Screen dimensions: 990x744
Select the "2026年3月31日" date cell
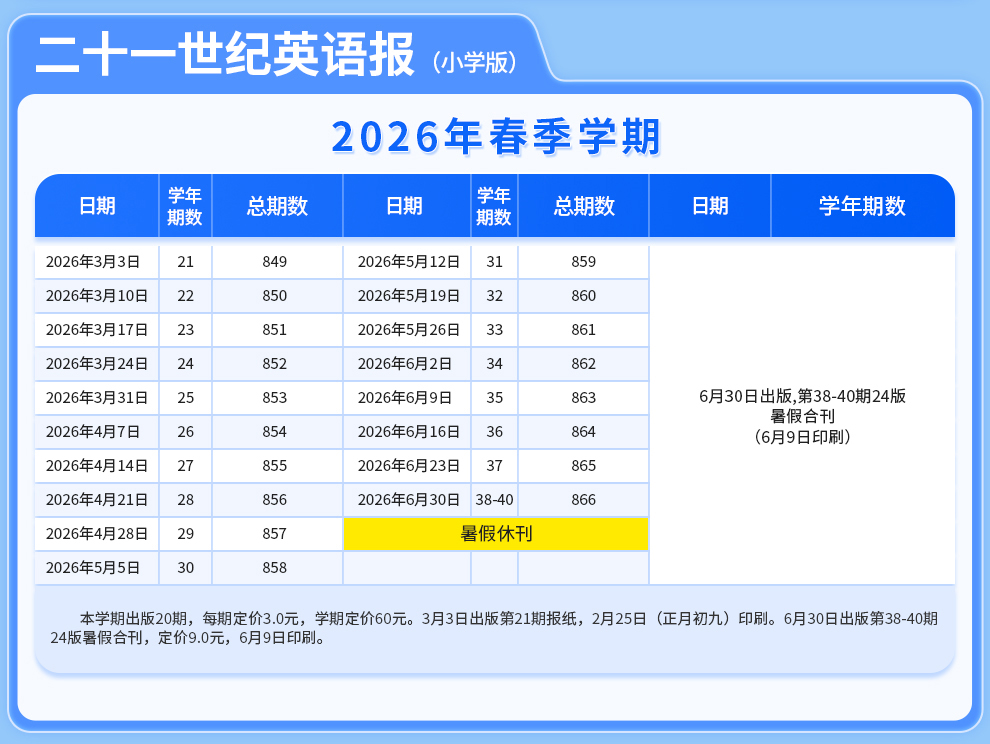tap(97, 398)
